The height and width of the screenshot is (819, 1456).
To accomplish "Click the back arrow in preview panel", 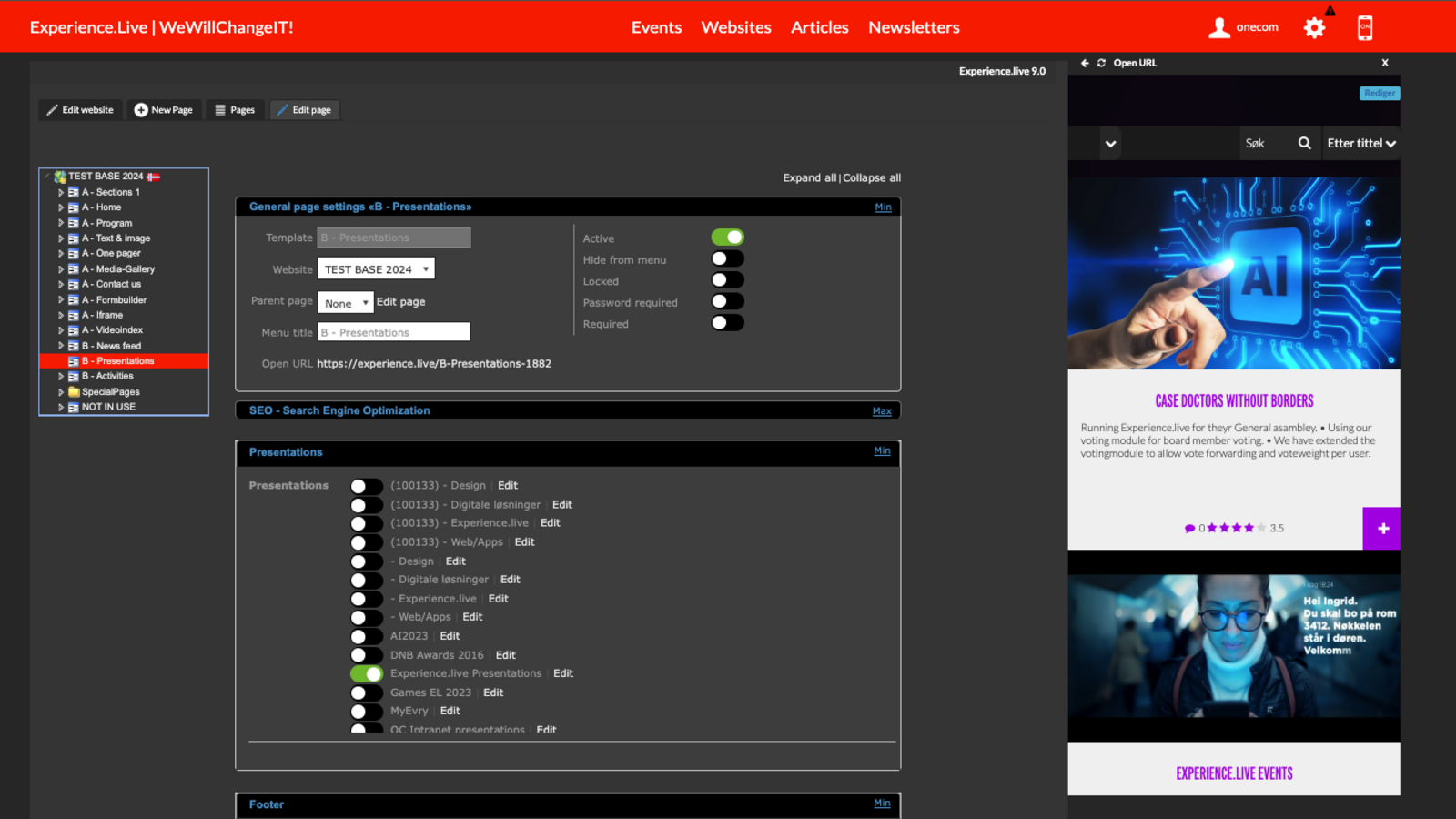I will pos(1085,63).
